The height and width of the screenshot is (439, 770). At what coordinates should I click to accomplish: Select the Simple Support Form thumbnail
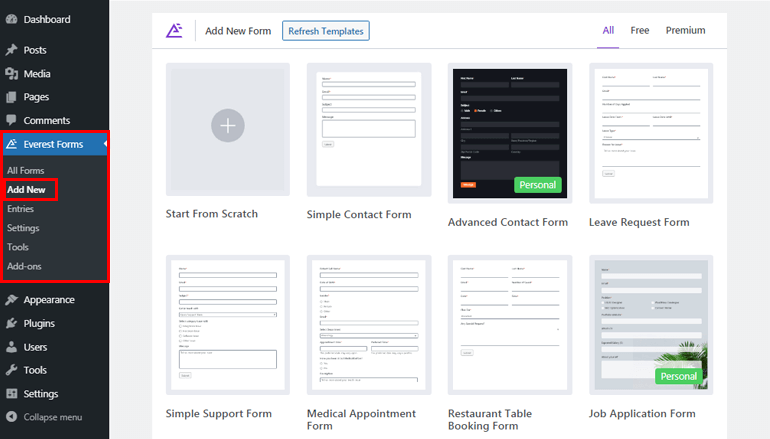pos(227,325)
